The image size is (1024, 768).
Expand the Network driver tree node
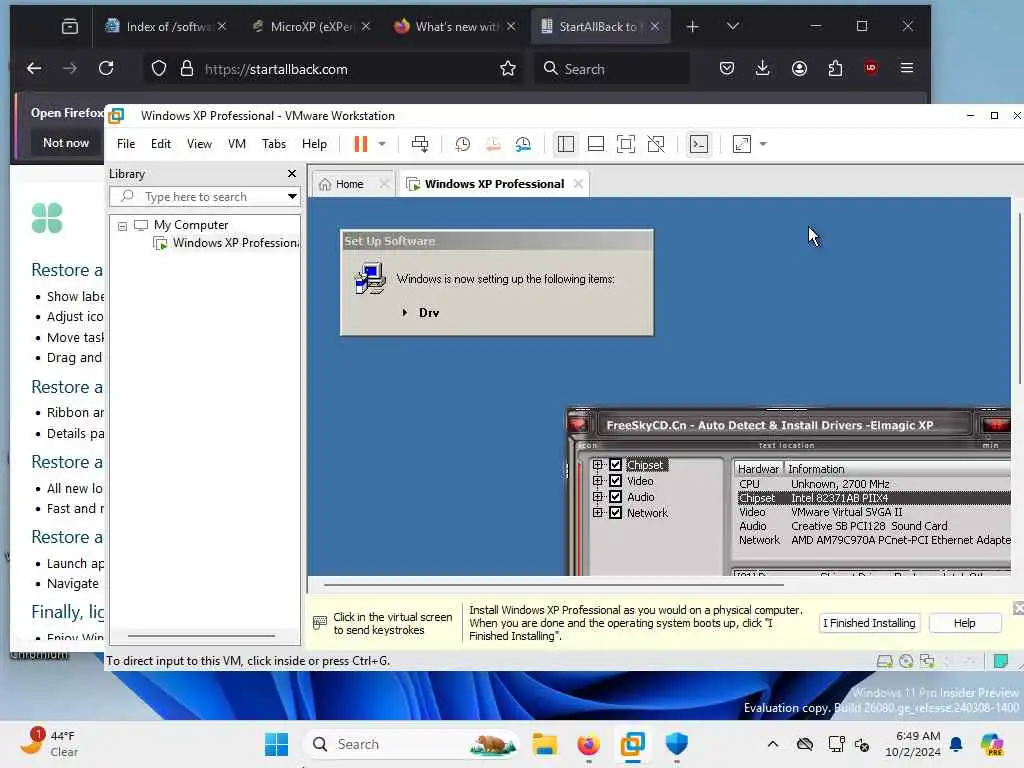click(598, 513)
